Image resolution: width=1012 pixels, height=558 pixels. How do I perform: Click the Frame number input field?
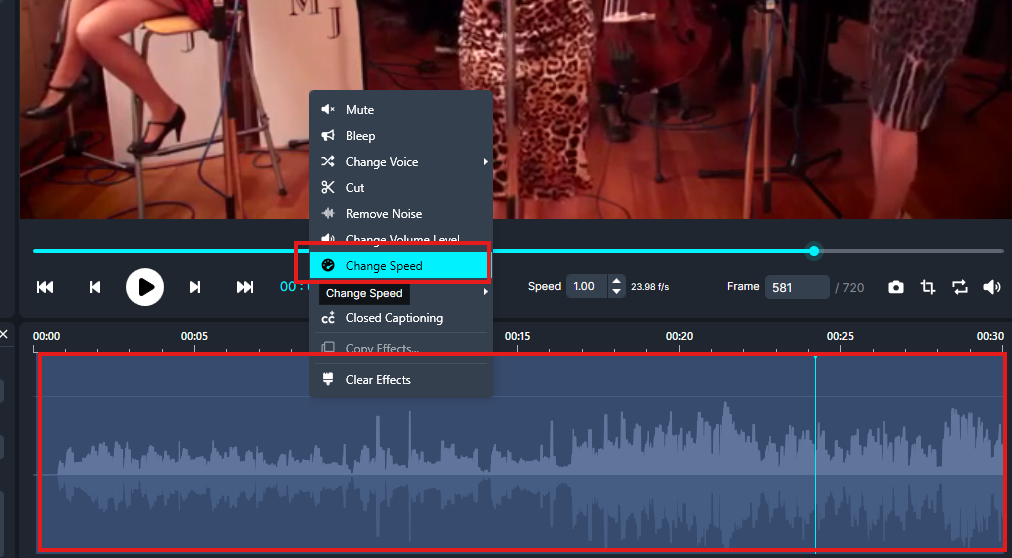(x=797, y=287)
